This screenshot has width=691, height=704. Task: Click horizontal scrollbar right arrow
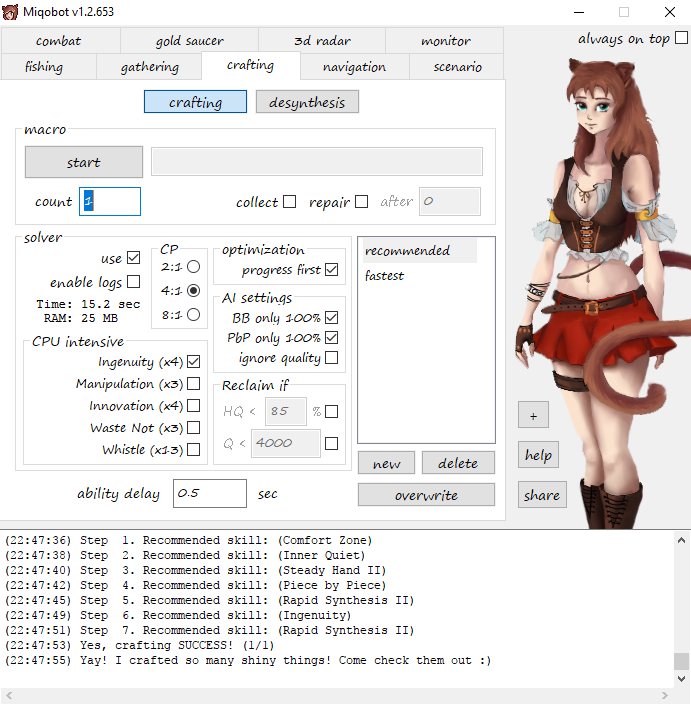(665, 695)
